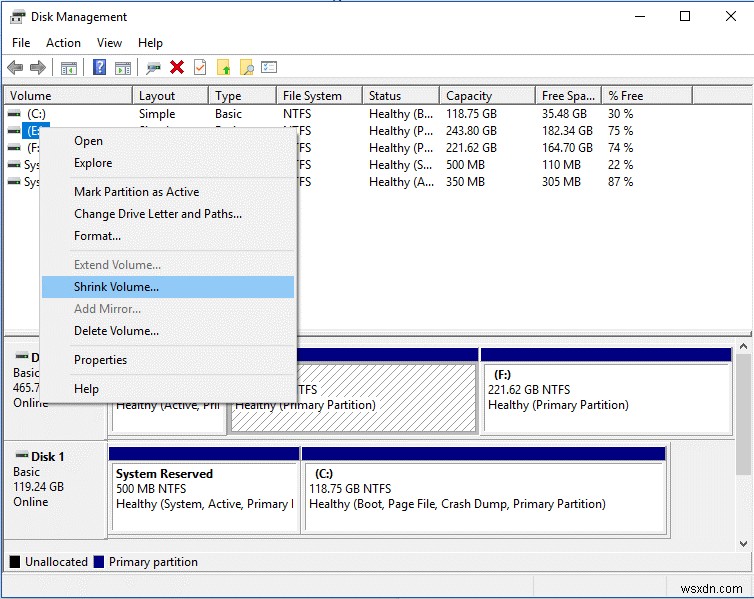Sort by the File System column header

pyautogui.click(x=319, y=96)
